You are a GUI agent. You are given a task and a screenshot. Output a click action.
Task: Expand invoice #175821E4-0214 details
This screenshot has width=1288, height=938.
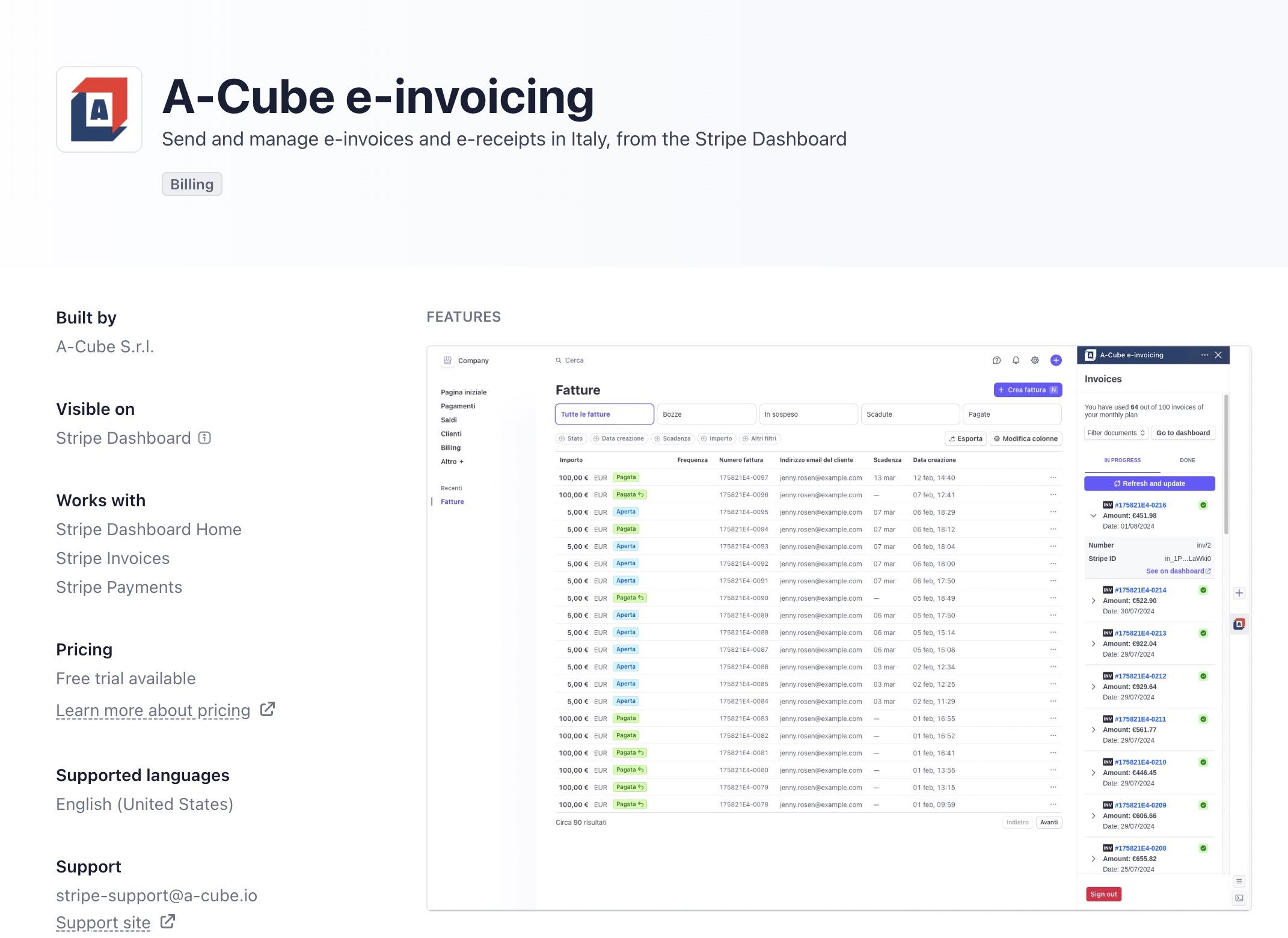[1093, 600]
